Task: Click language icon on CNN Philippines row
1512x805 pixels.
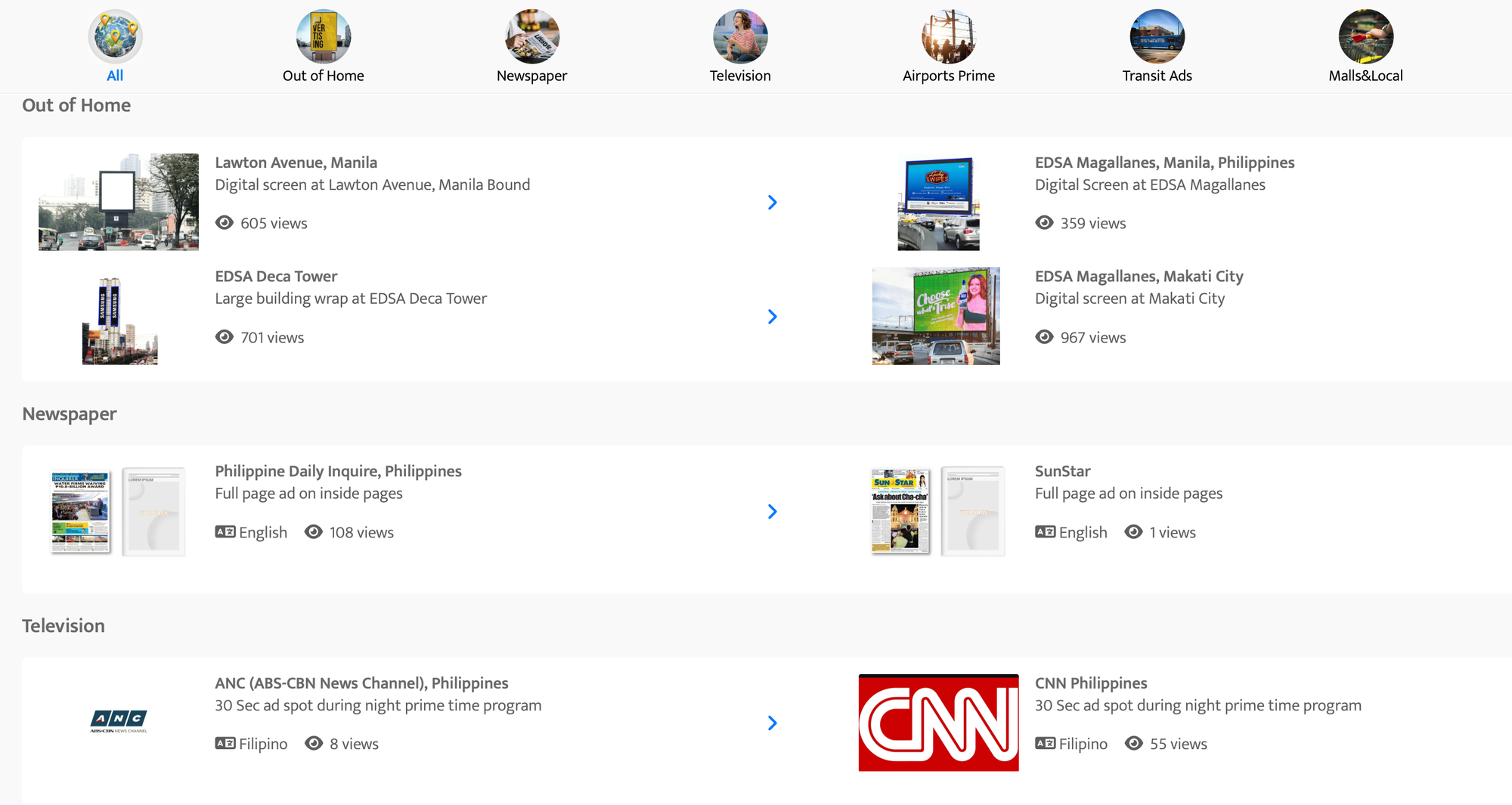Action: pyautogui.click(x=1045, y=744)
